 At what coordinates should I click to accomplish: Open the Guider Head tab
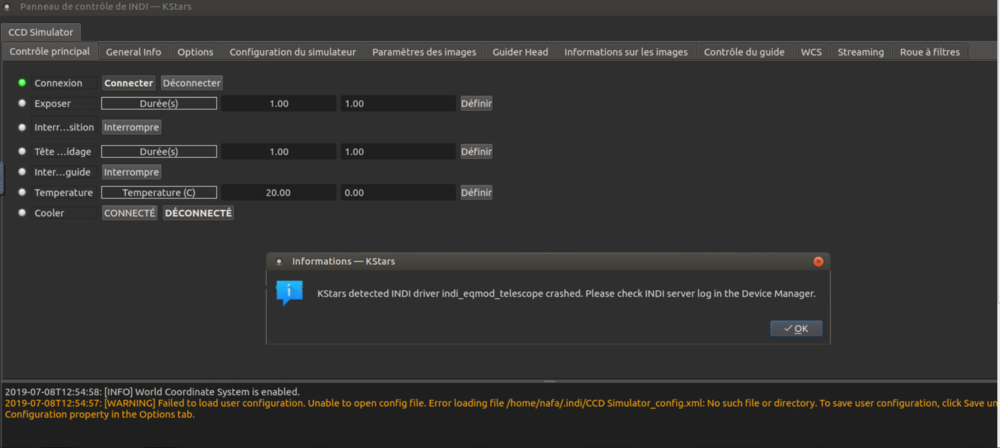coord(520,52)
